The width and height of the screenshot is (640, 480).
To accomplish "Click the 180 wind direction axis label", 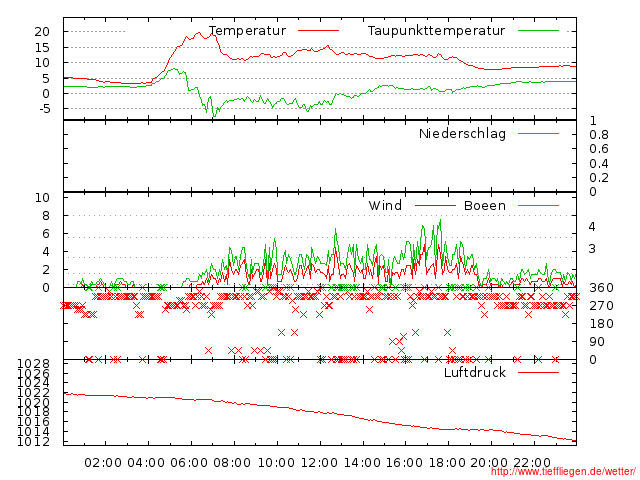I will 601,324.
